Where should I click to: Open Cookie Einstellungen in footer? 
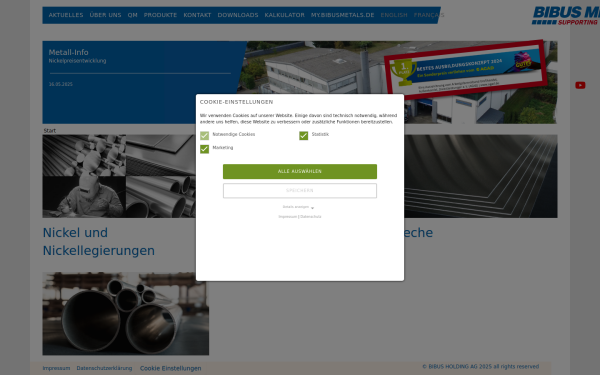click(170, 368)
